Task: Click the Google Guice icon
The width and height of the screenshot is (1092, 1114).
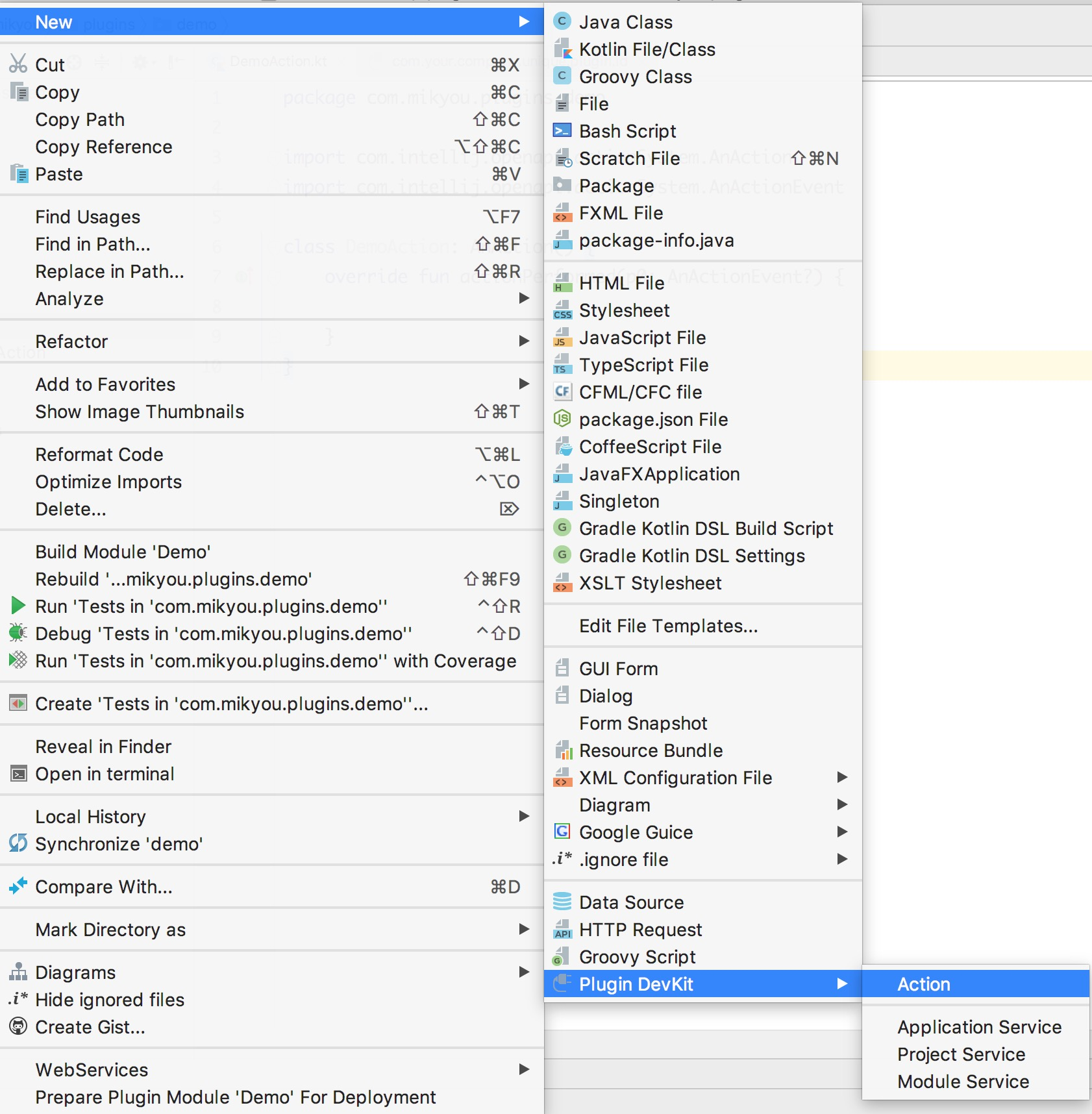Action: click(562, 832)
